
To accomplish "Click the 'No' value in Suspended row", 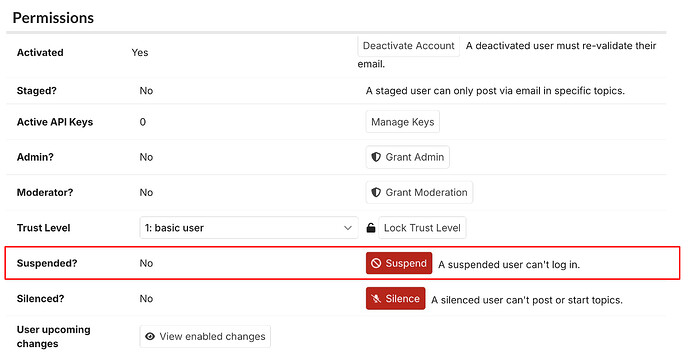I will pos(146,263).
